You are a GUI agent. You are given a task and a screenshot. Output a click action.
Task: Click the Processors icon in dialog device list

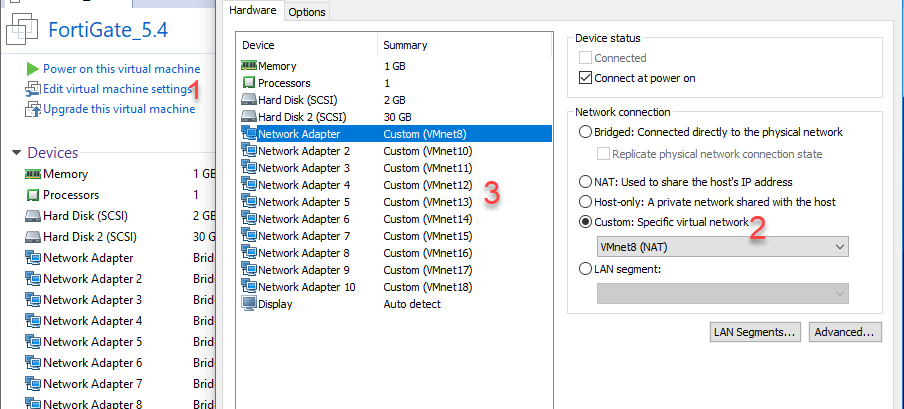248,83
